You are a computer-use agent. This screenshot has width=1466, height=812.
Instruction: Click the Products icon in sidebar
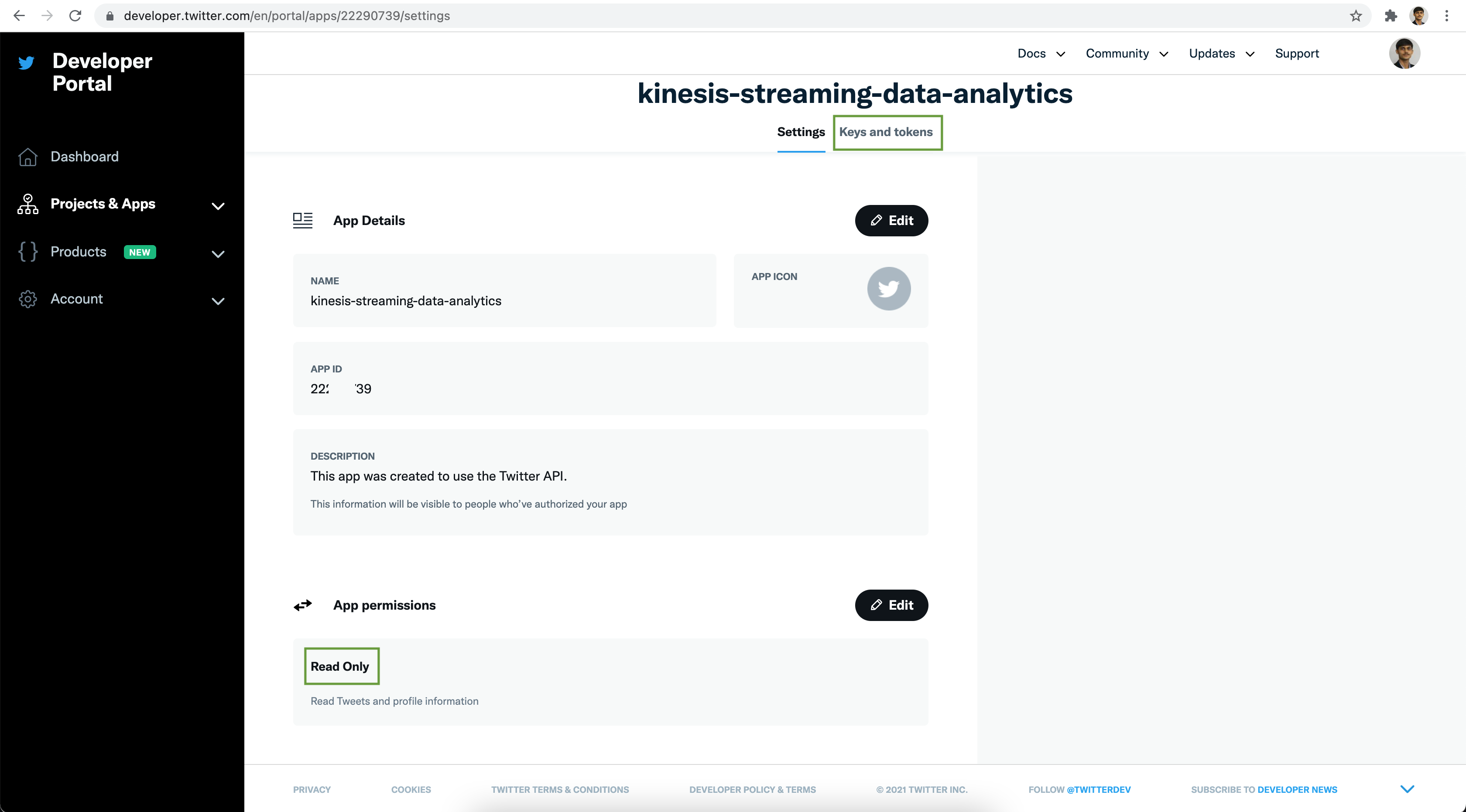pyautogui.click(x=27, y=251)
